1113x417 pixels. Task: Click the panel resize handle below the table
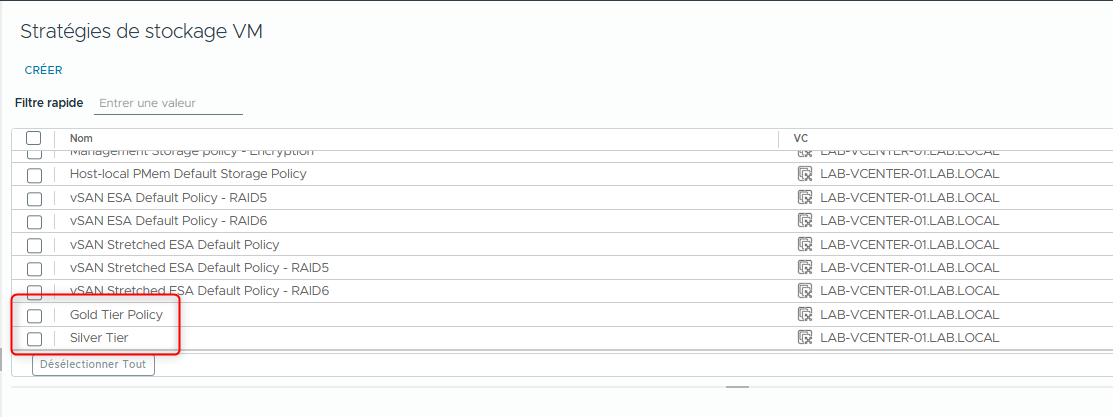(737, 386)
